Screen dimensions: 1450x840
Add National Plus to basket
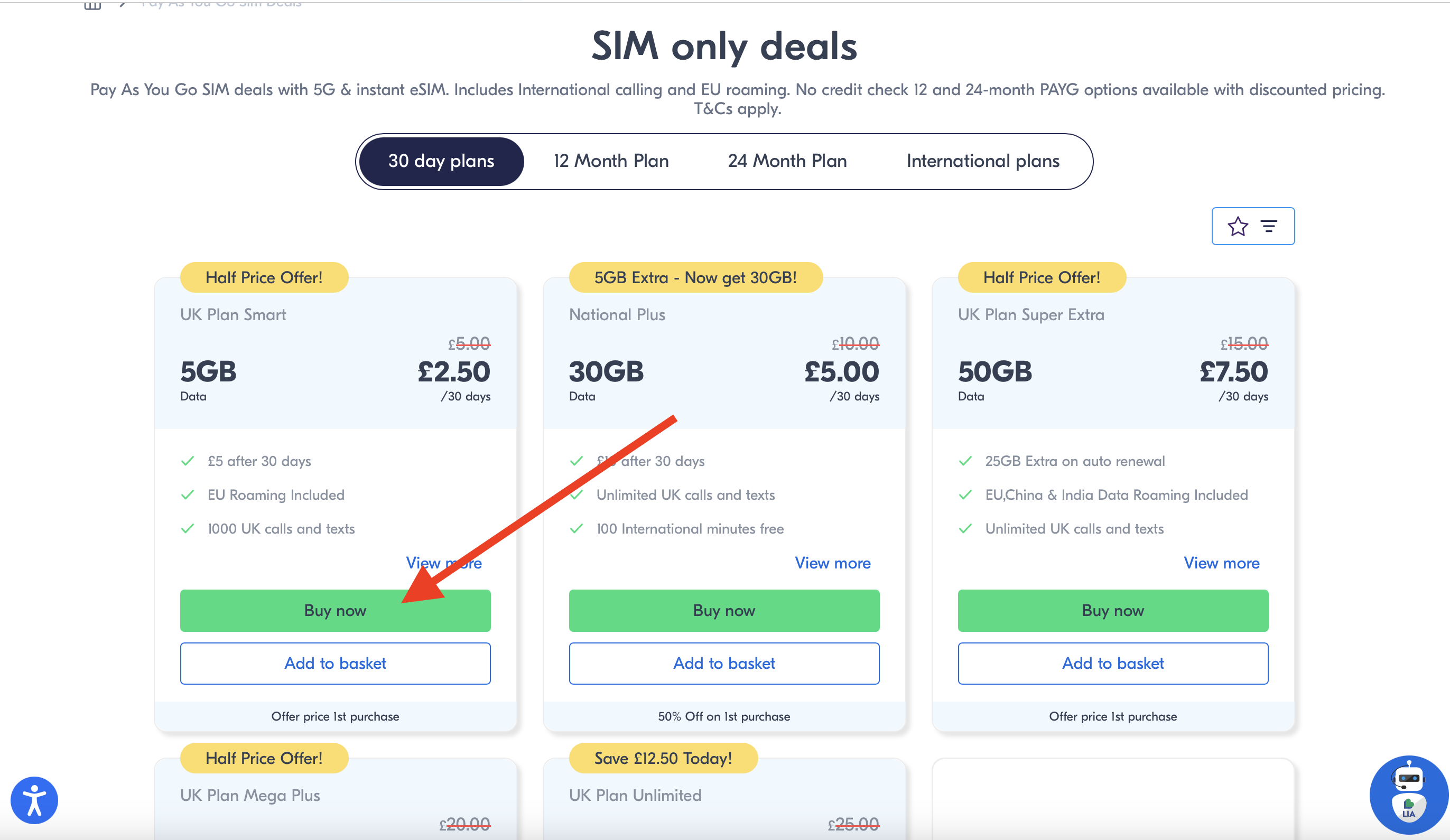click(724, 664)
